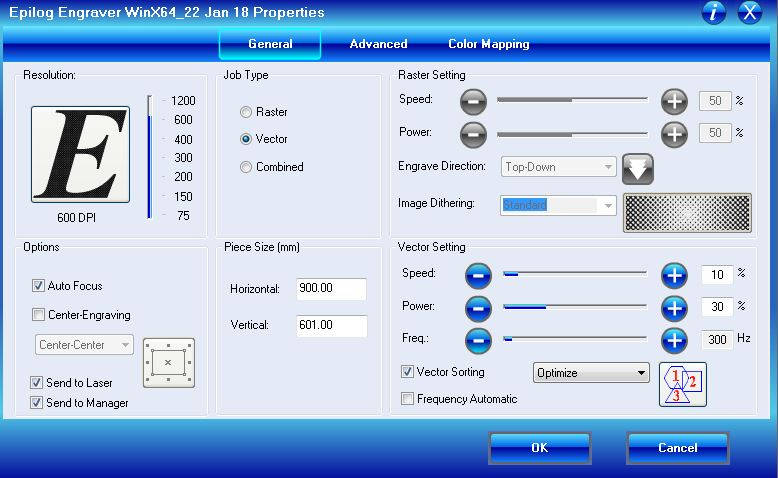Click the Engrave Direction arrow icon
The height and width of the screenshot is (478, 778).
pyautogui.click(x=638, y=169)
